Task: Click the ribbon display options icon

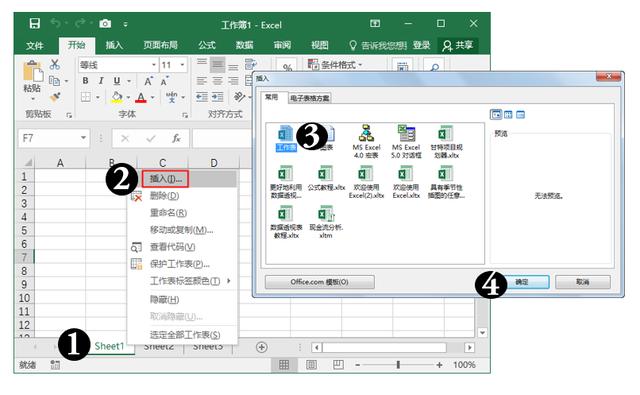Action: tap(375, 24)
